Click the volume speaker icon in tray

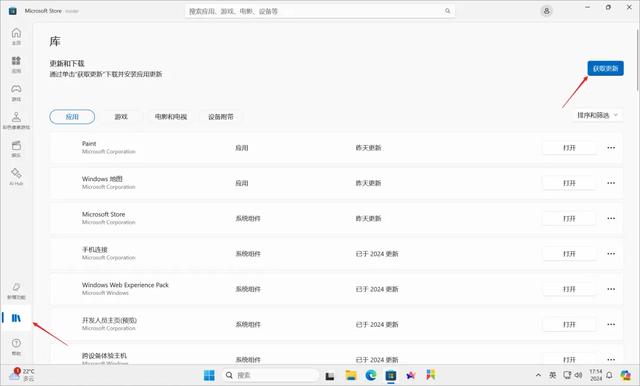click(578, 375)
